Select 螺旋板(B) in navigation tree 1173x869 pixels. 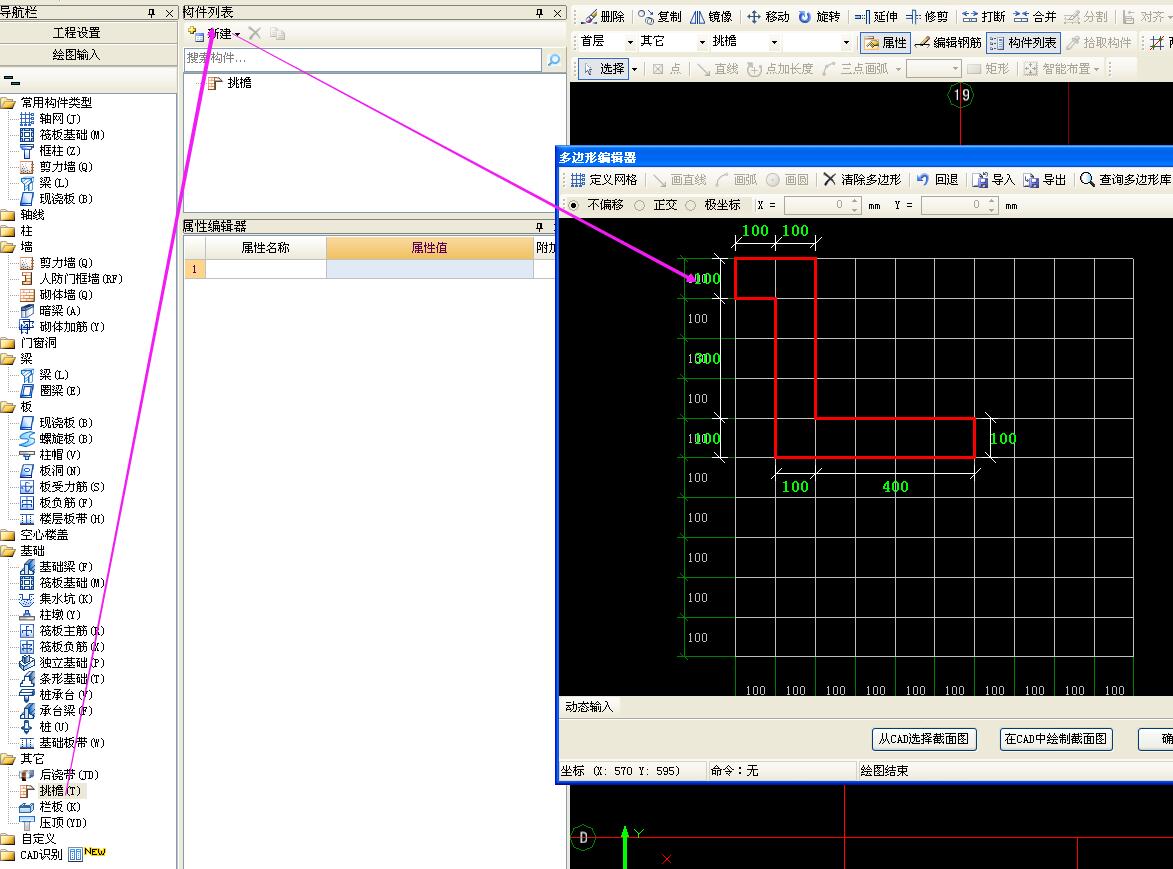pos(56,439)
